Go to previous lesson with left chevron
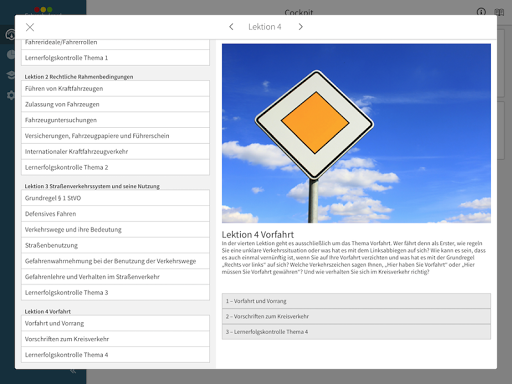 (x=231, y=27)
